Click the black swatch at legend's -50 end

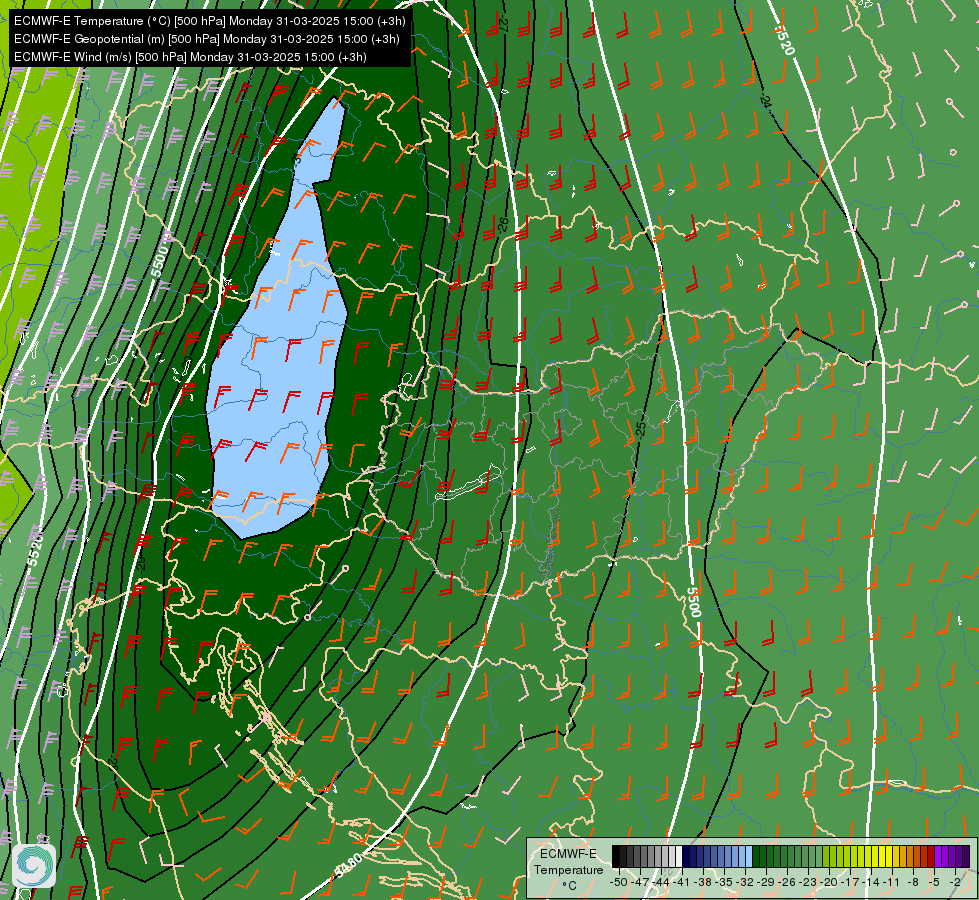616,856
